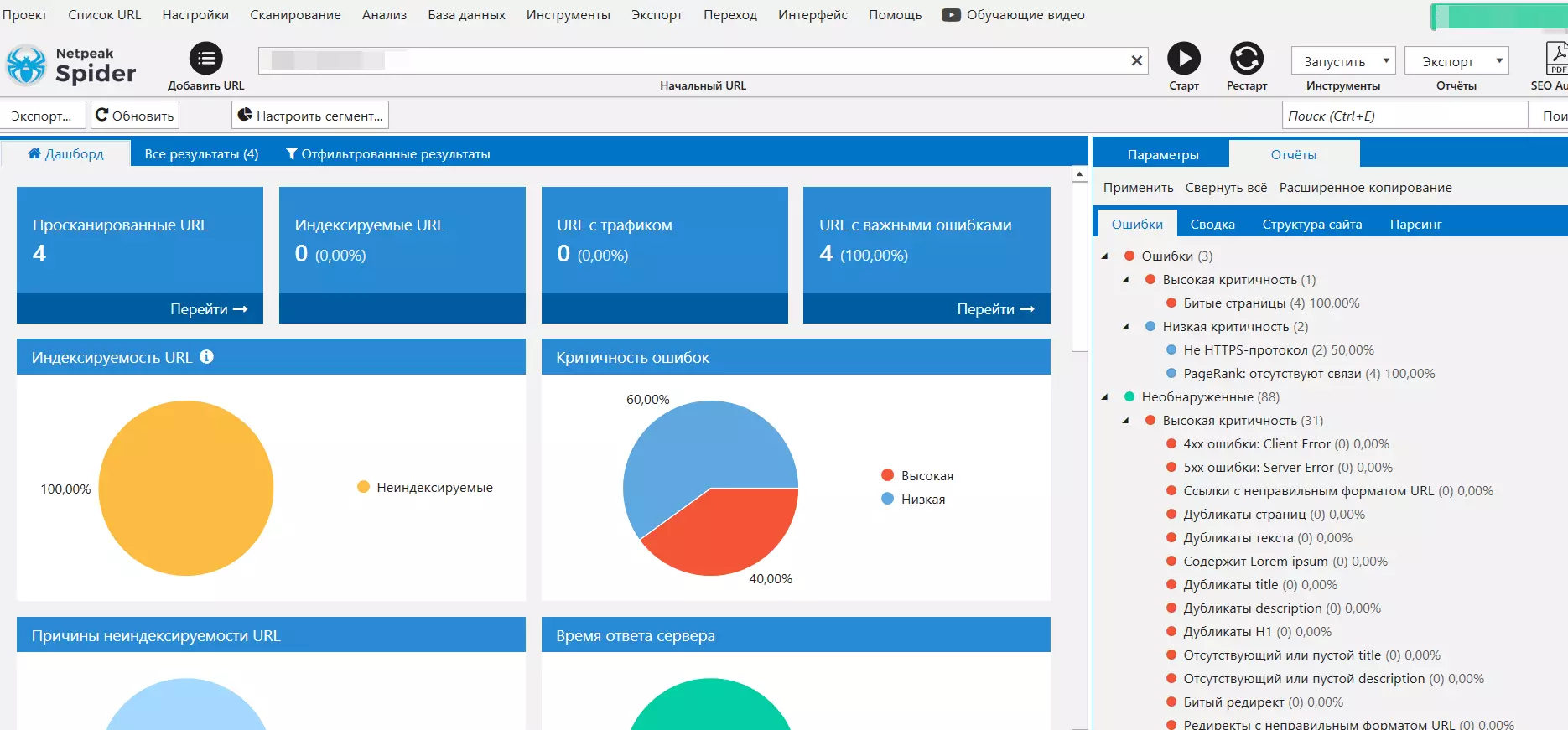Click the Add URL list icon
The image size is (1568, 730).
coord(206,59)
